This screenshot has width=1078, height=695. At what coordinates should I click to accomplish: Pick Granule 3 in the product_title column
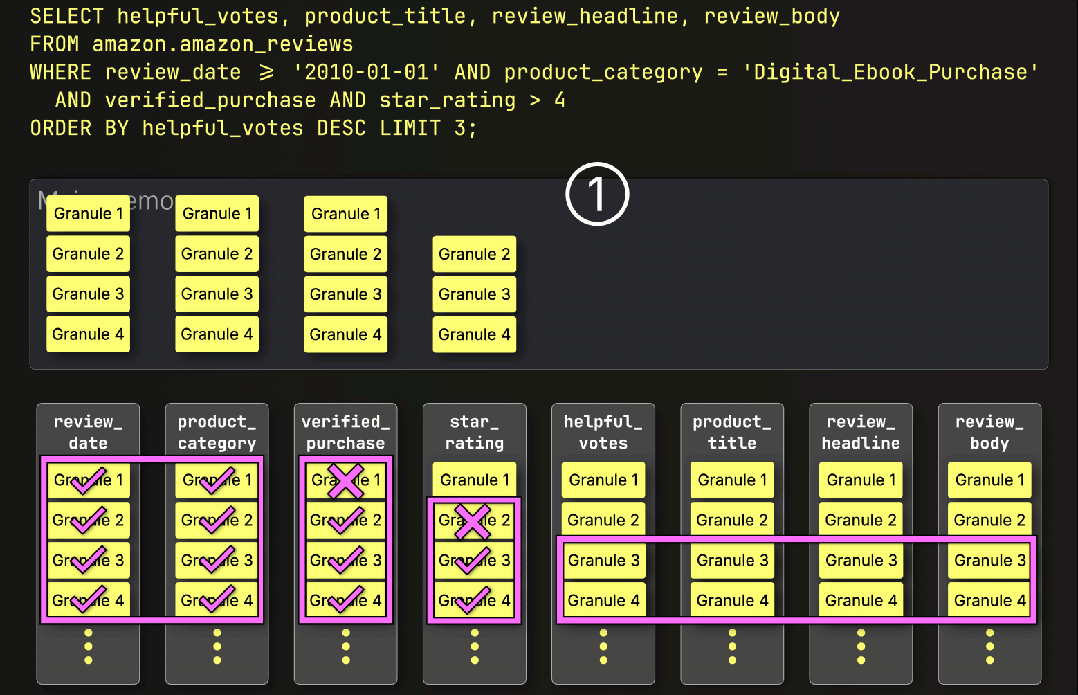[732, 560]
